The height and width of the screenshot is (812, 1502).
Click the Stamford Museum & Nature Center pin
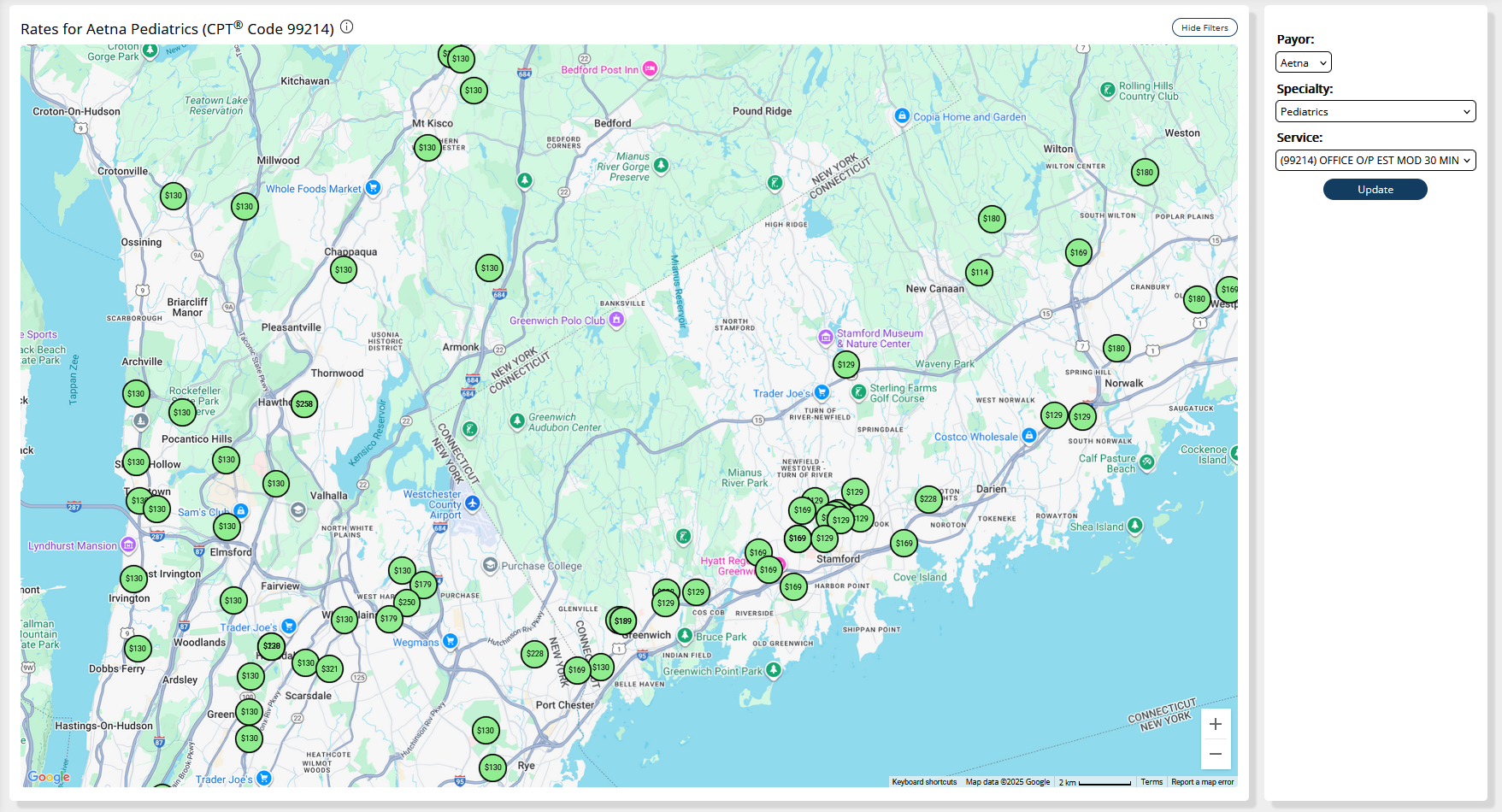coord(826,338)
